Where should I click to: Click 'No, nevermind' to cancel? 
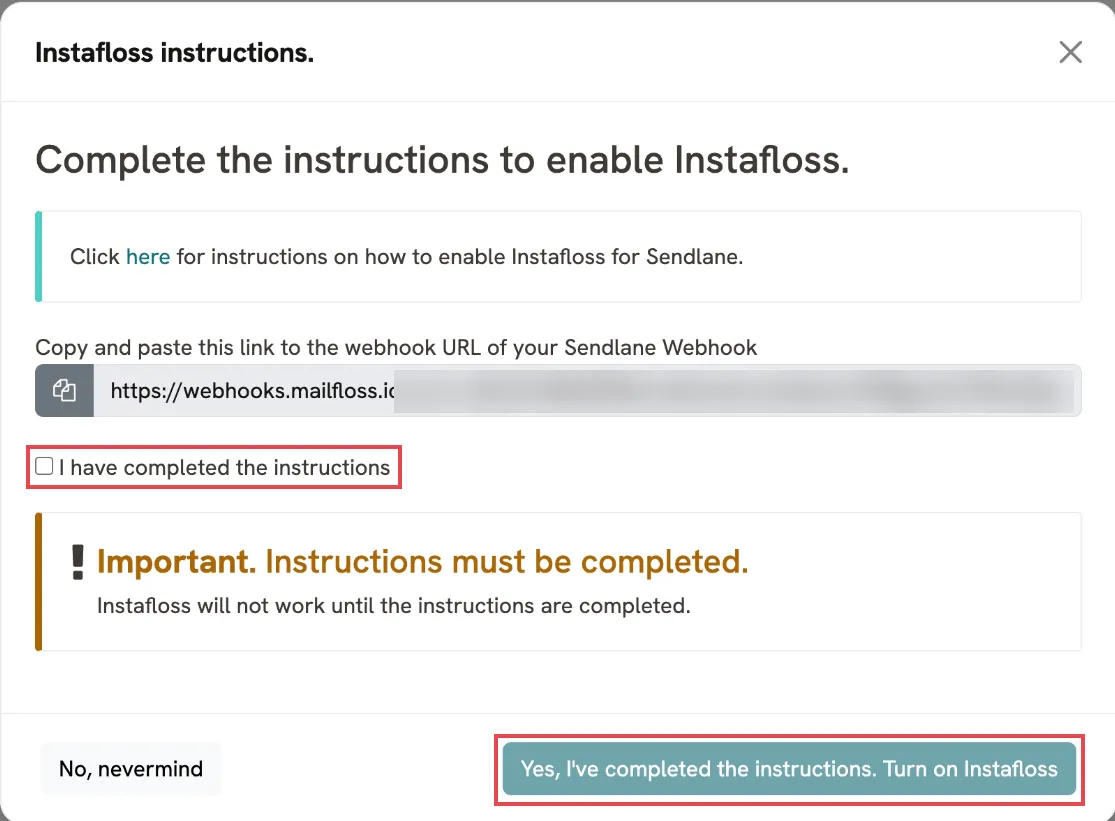131,769
